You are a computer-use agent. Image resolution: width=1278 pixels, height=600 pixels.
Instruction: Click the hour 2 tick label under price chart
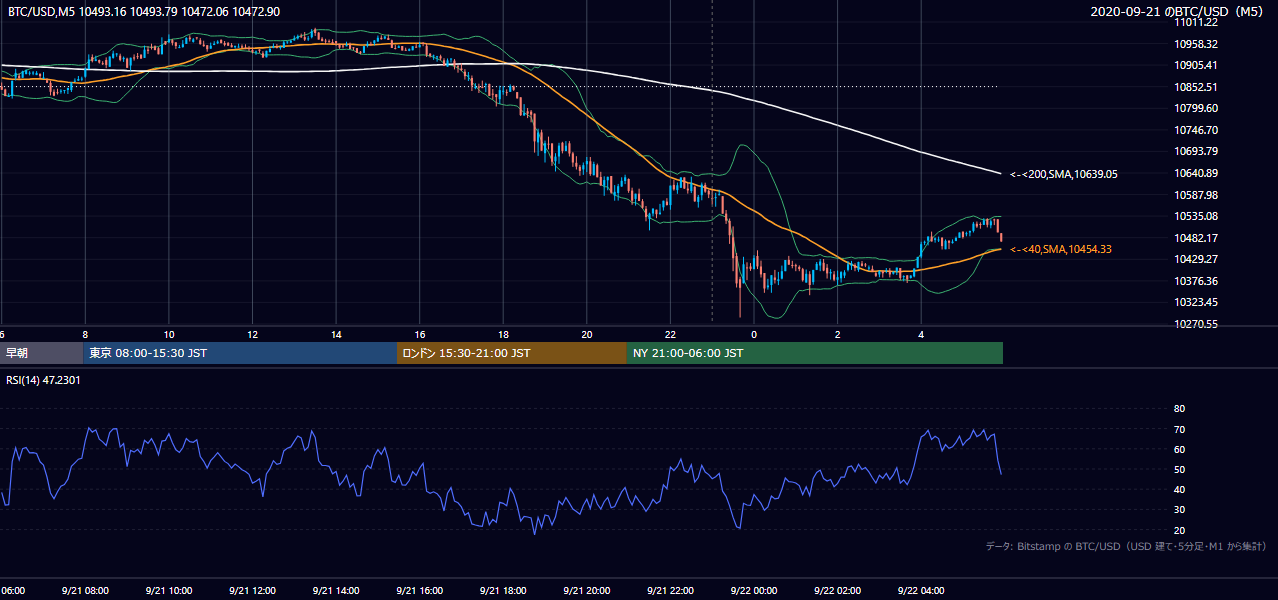coord(838,334)
